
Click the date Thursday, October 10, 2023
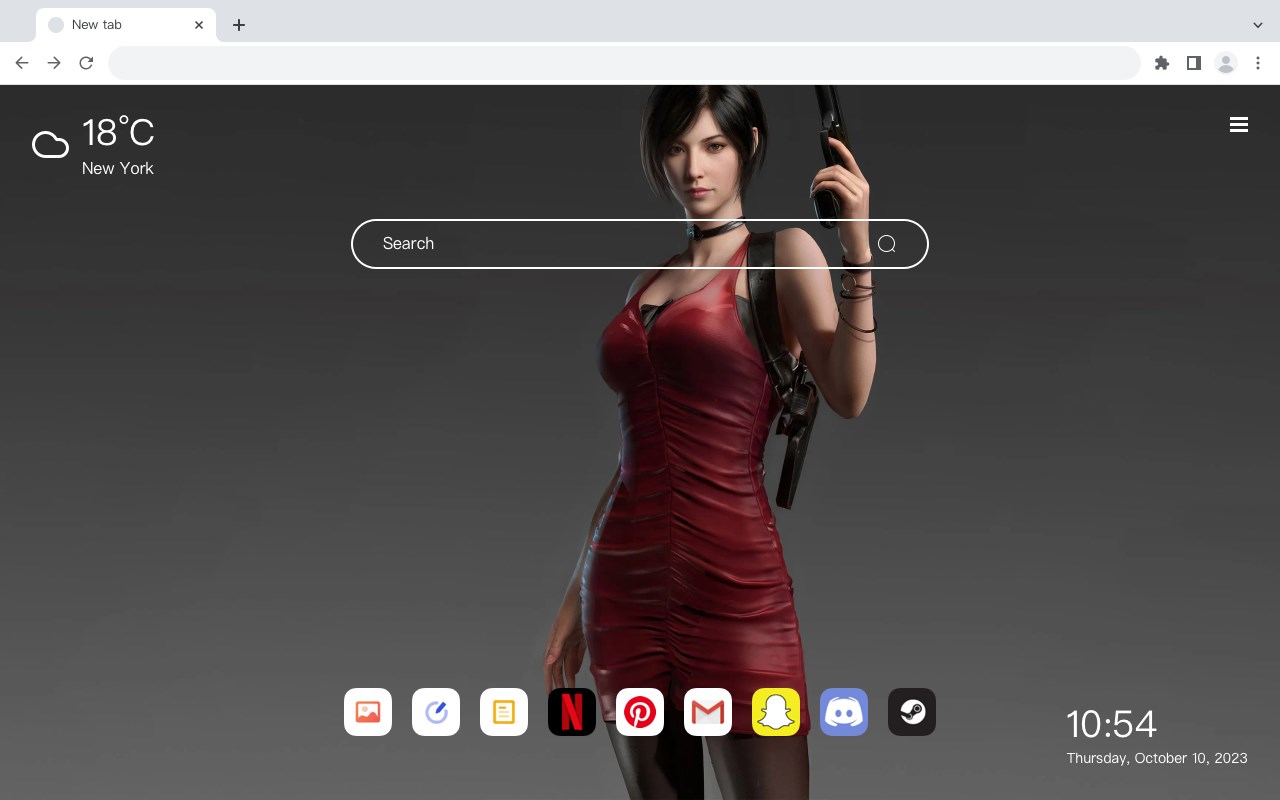1157,758
